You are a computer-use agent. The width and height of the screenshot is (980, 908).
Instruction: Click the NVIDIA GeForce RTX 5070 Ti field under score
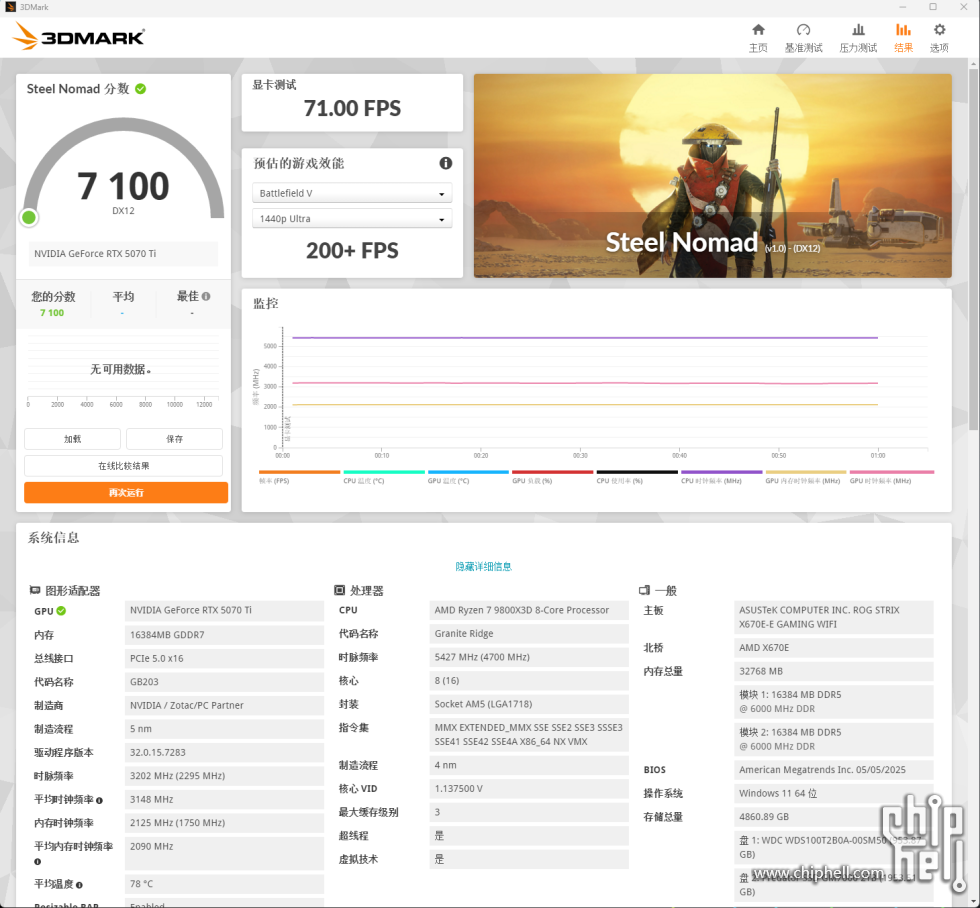(123, 254)
